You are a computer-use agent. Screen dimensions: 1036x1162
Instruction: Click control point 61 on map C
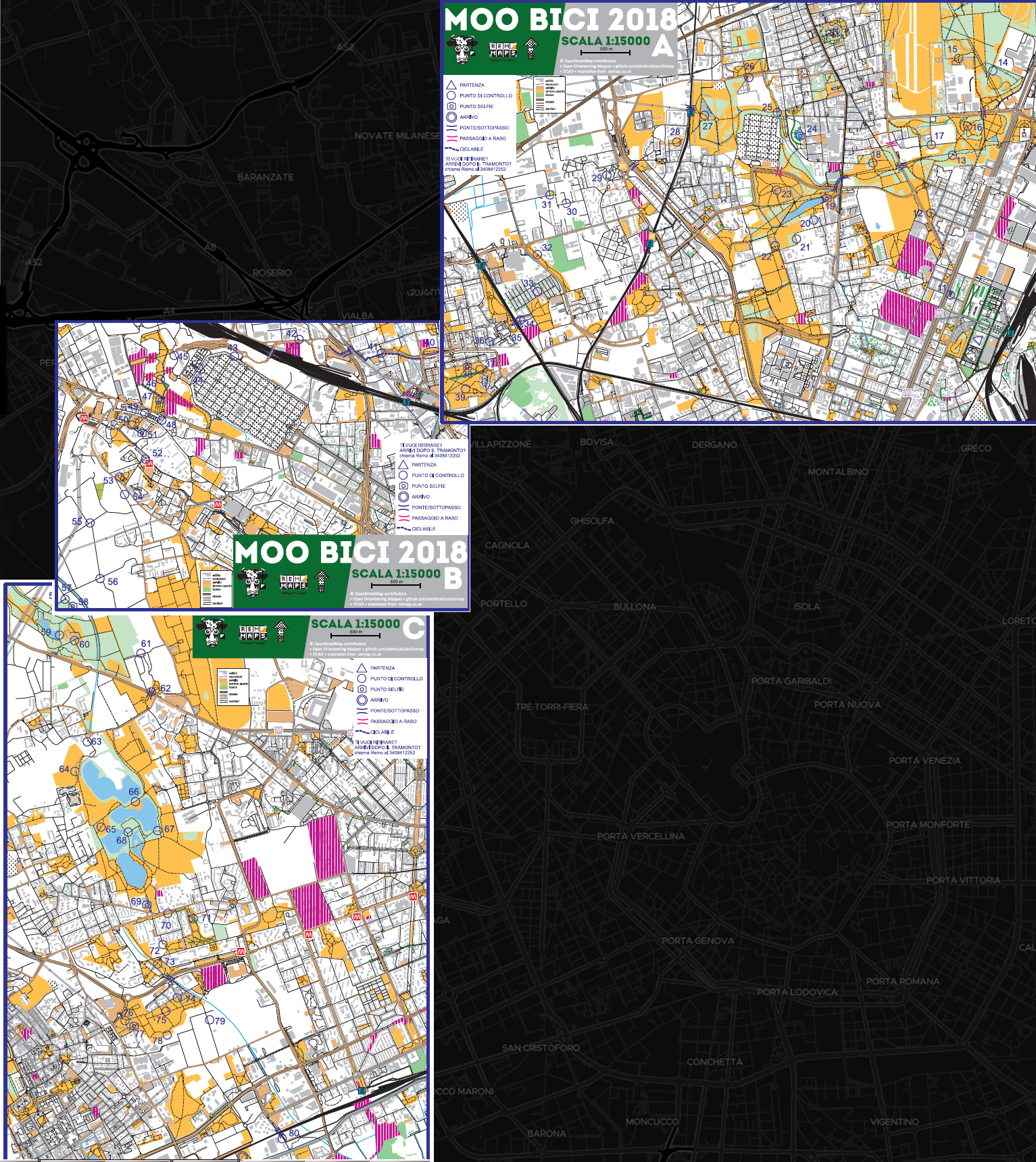point(141,653)
